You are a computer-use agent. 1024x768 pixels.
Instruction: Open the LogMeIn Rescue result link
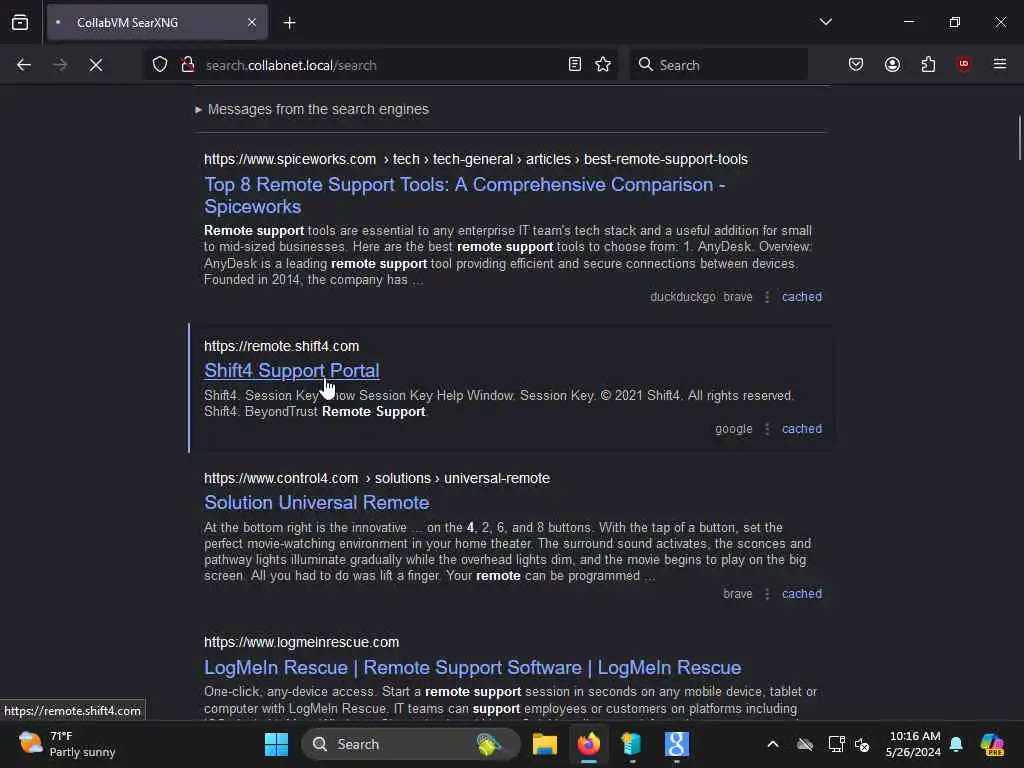coord(472,667)
